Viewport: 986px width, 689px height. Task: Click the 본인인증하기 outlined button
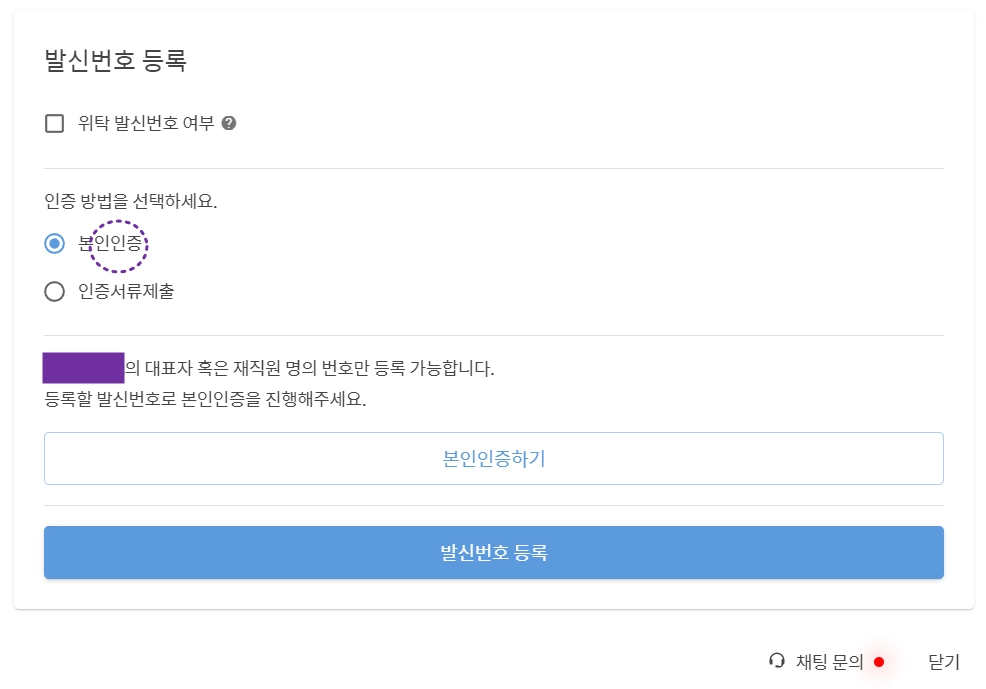click(494, 458)
